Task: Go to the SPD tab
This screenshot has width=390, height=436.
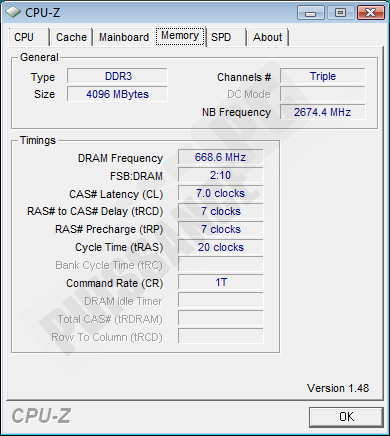Action: pos(226,37)
